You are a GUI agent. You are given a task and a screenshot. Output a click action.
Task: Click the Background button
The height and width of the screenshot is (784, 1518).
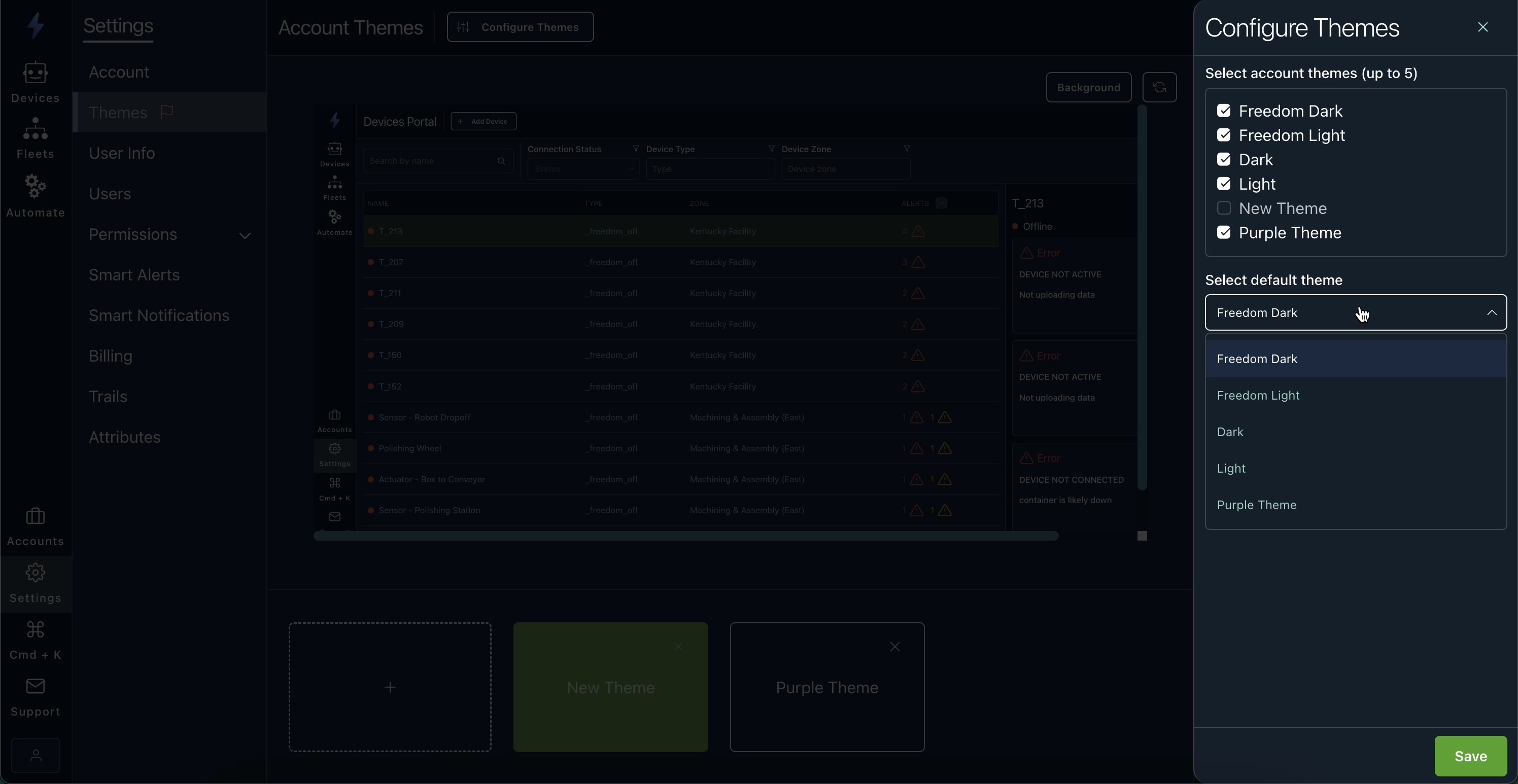coord(1088,87)
